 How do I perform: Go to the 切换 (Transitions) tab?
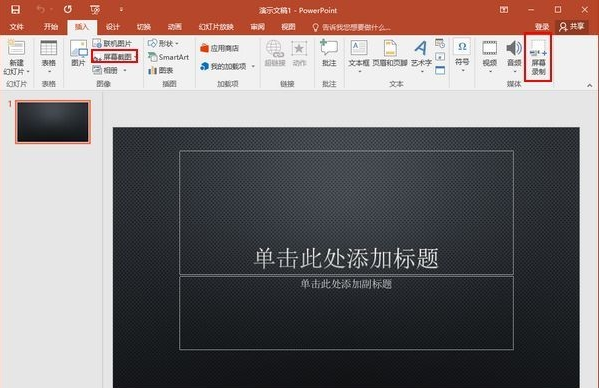coord(144,27)
